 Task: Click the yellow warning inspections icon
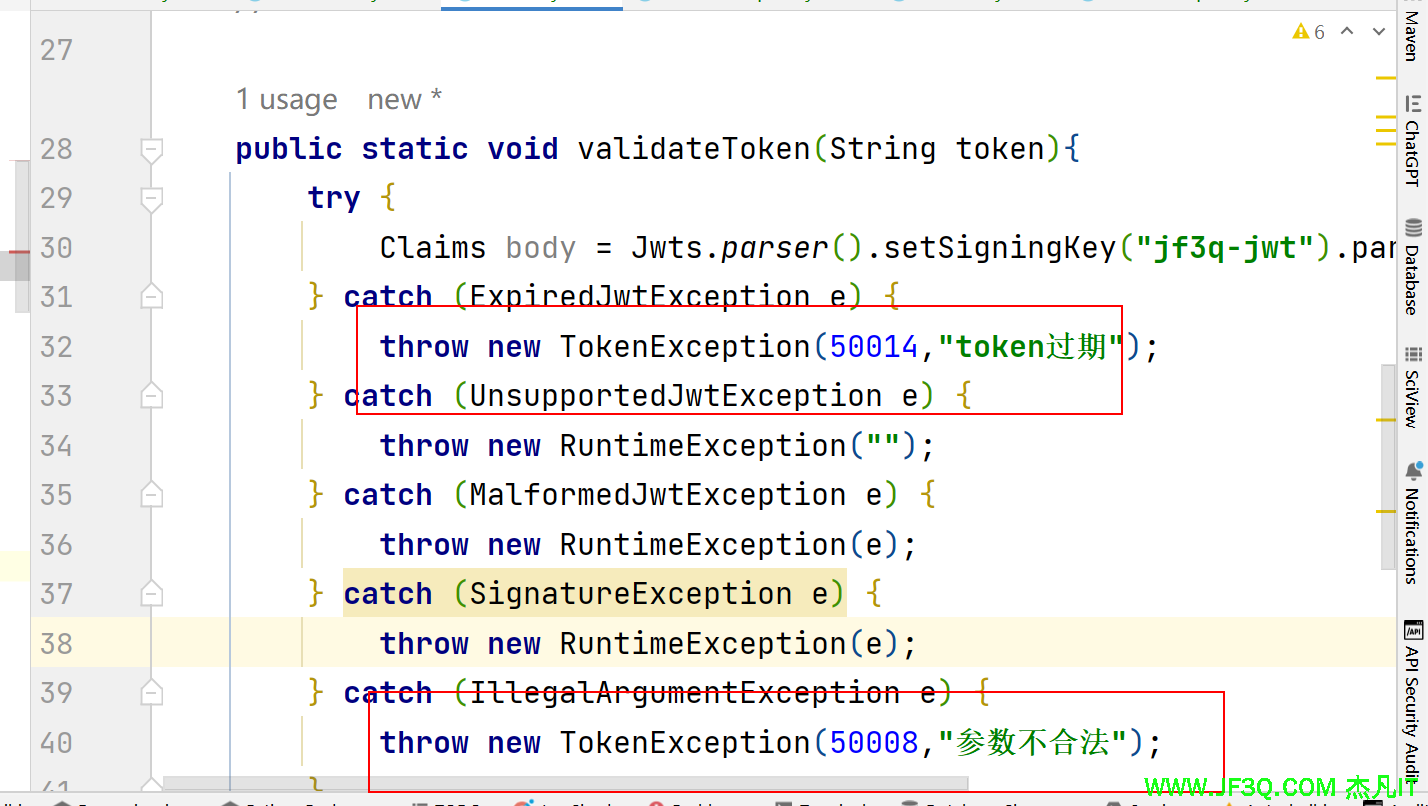1300,32
